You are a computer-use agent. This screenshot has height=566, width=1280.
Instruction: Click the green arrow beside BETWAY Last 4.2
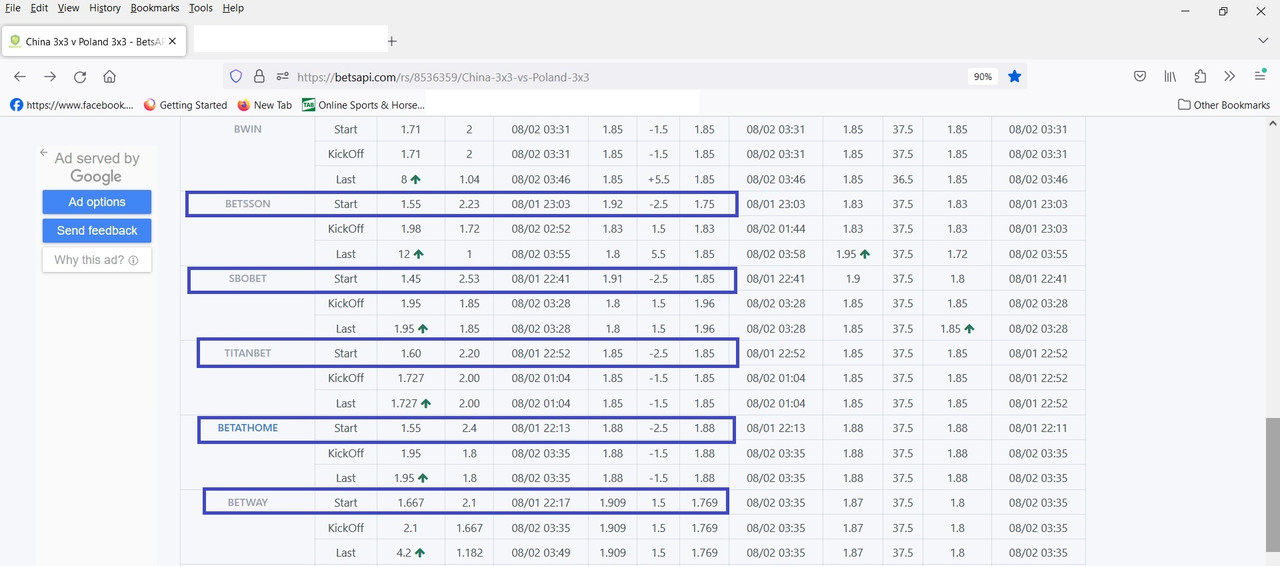(x=420, y=553)
